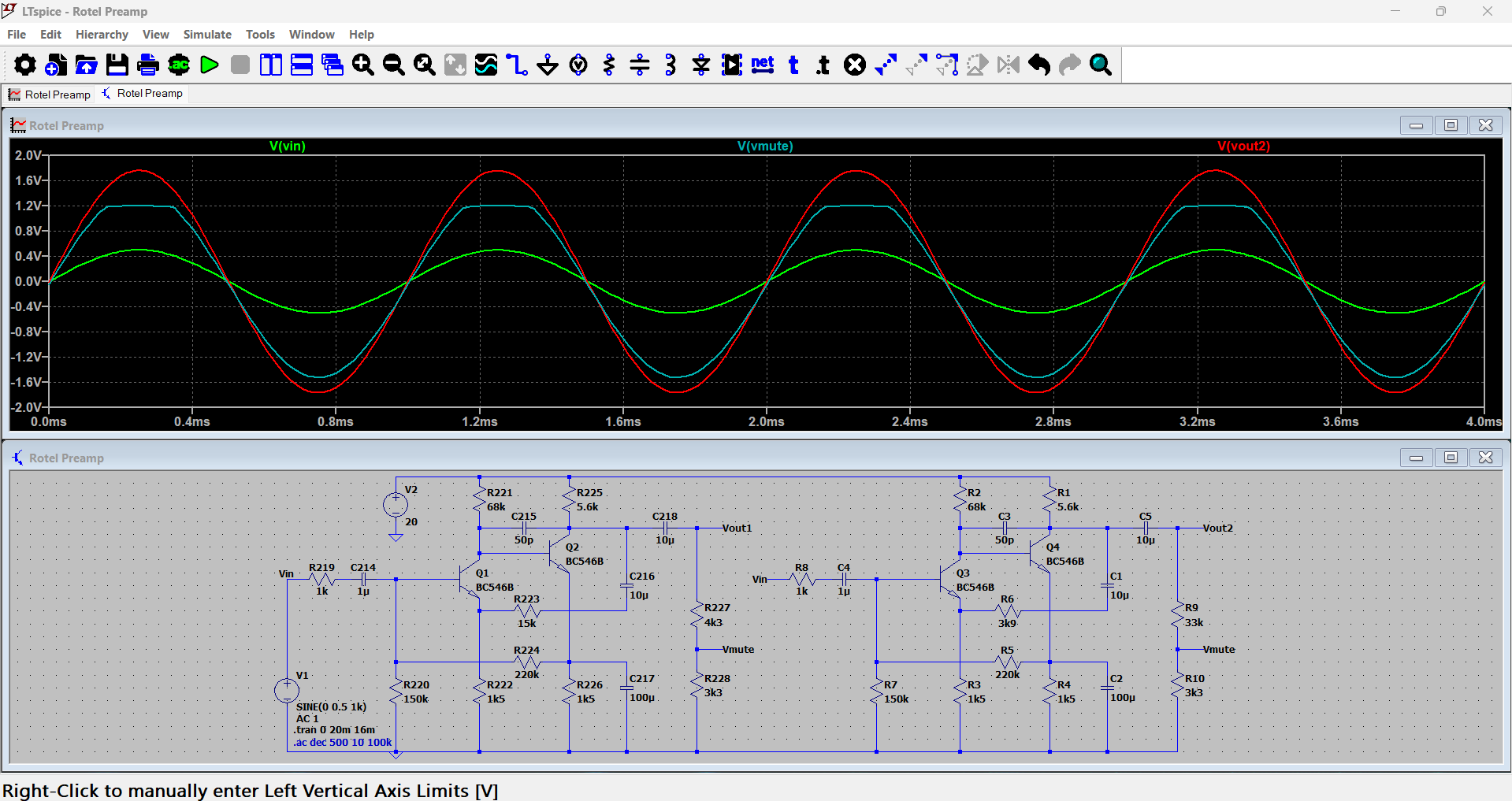Maximize the schematic pane
The height and width of the screenshot is (801, 1512).
click(x=1451, y=458)
